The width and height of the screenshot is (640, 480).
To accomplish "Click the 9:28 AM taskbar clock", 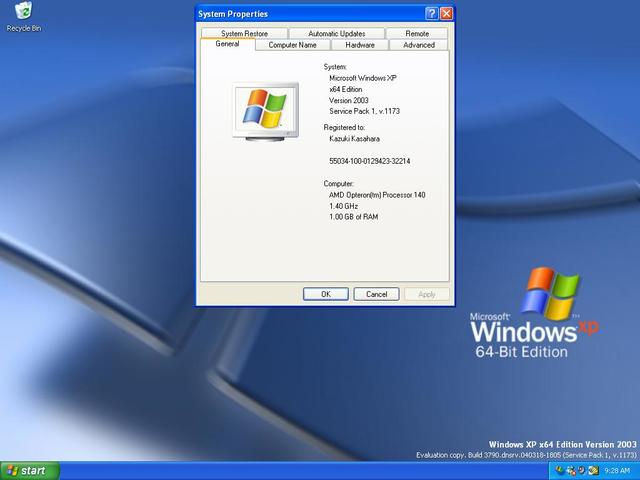I will coord(617,471).
